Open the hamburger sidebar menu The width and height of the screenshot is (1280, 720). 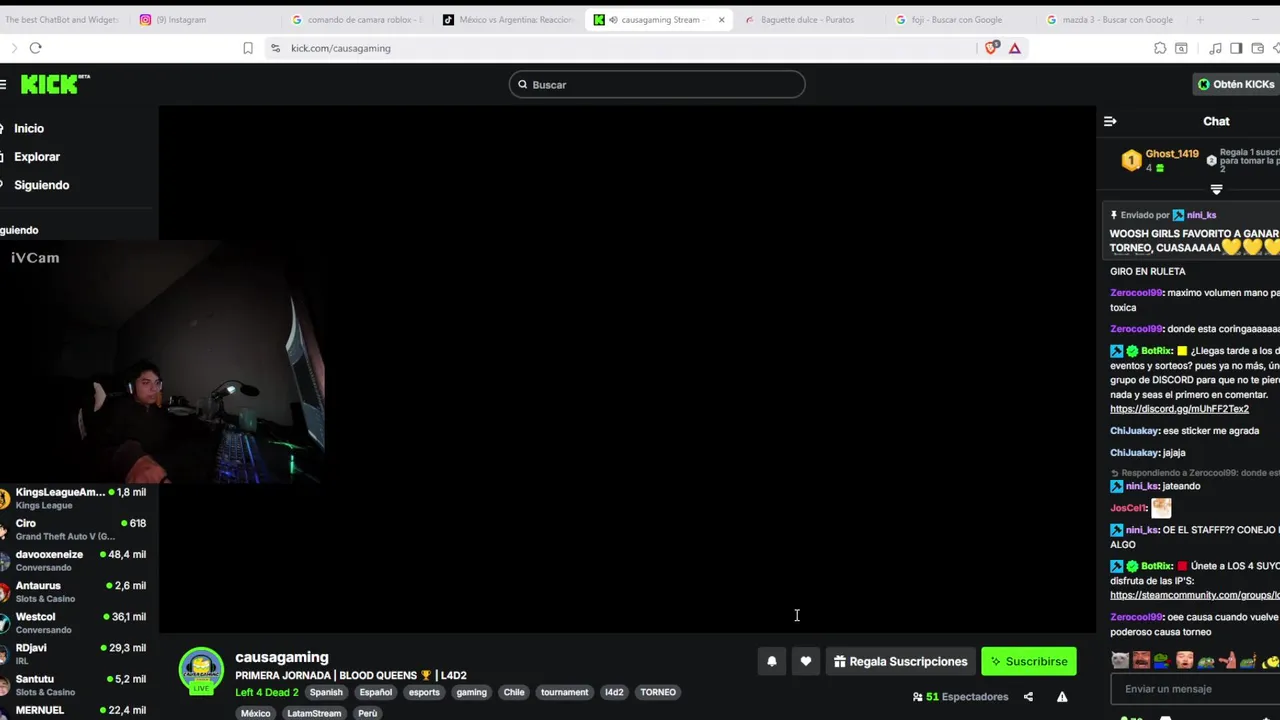pyautogui.click(x=3, y=85)
